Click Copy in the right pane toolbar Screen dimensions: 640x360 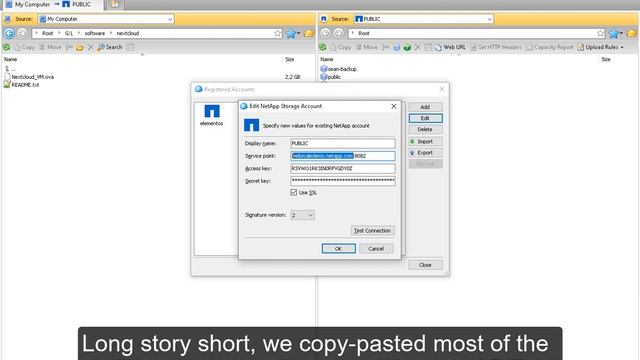click(341, 47)
